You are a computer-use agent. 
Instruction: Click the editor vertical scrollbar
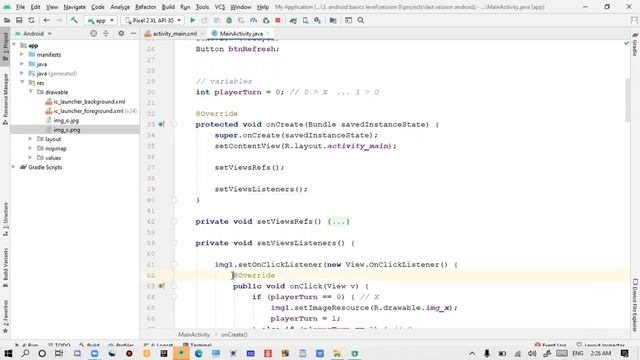pyautogui.click(x=628, y=100)
